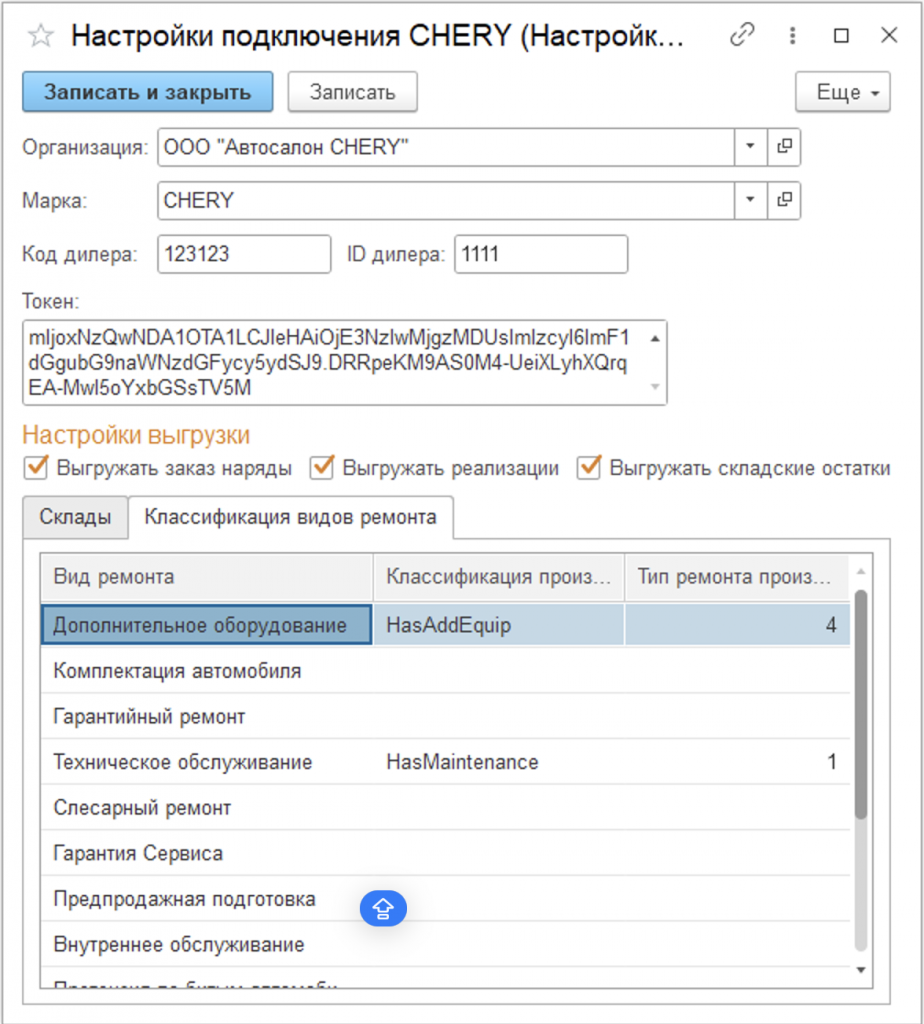Click Записать и закрыть button

point(148,92)
